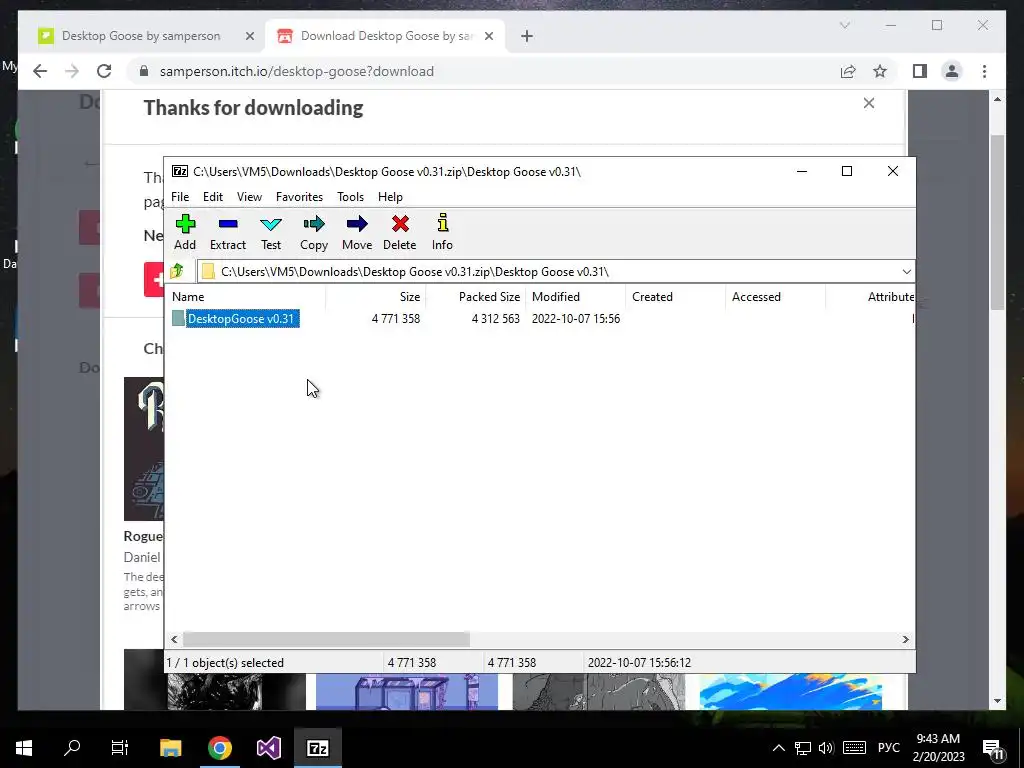Click the 7z icon in the 7-Zip title bar

(x=180, y=171)
